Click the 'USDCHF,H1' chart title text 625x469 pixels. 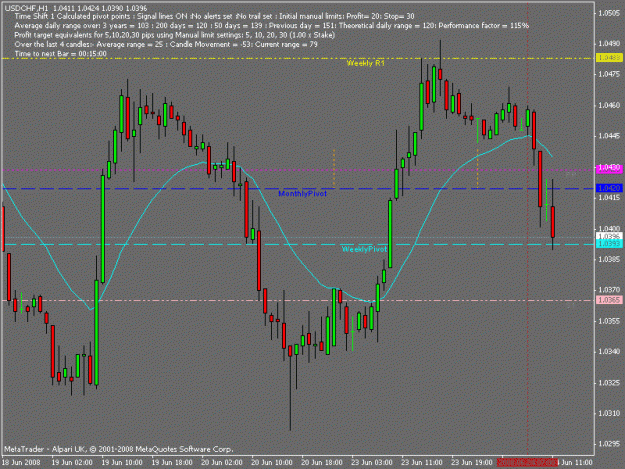coord(26,8)
